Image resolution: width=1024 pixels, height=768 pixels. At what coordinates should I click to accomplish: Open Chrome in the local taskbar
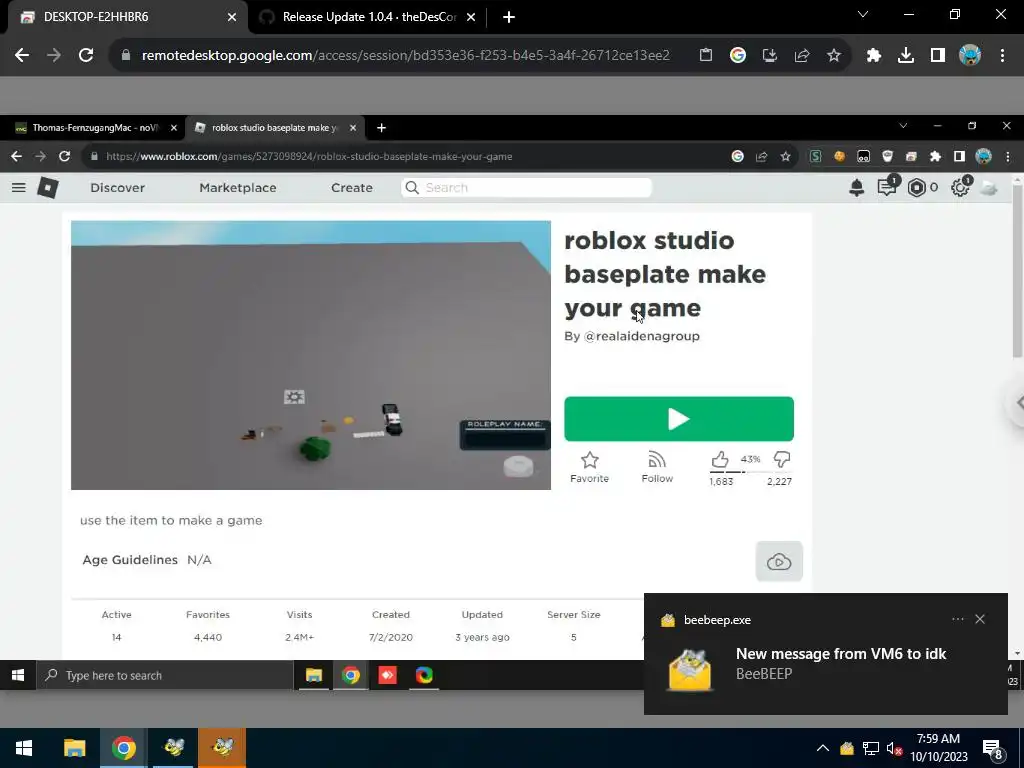(123, 748)
